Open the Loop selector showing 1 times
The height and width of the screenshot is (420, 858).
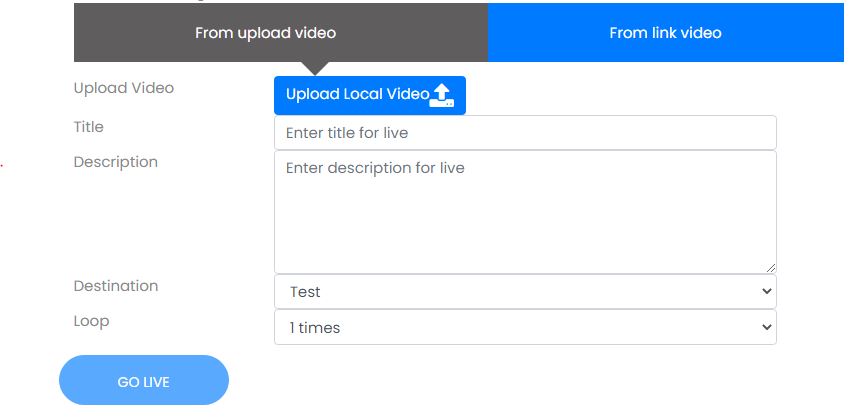pyautogui.click(x=525, y=327)
